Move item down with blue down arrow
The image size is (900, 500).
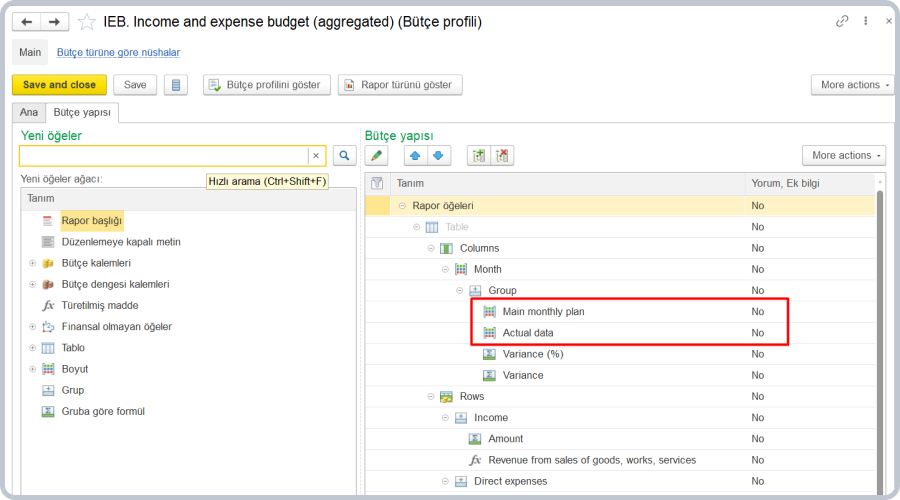[437, 155]
